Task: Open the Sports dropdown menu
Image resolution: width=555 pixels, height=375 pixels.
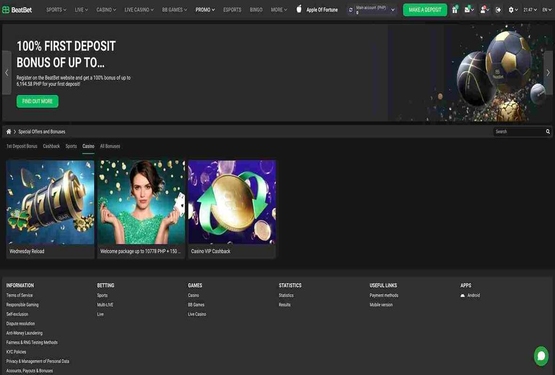Action: [56, 10]
